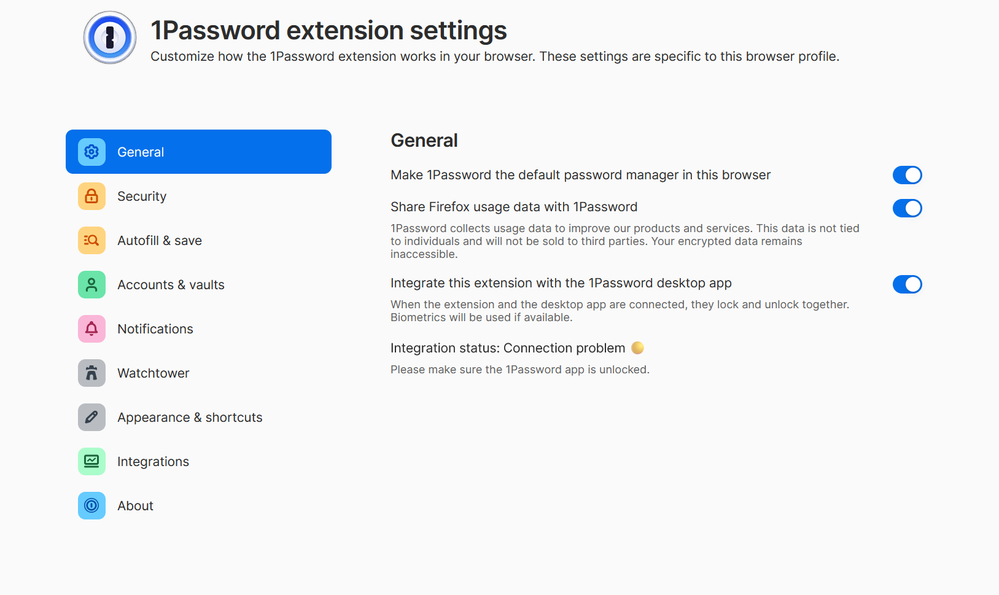
Task: Toggle 1Password desktop app integration
Action: point(907,284)
